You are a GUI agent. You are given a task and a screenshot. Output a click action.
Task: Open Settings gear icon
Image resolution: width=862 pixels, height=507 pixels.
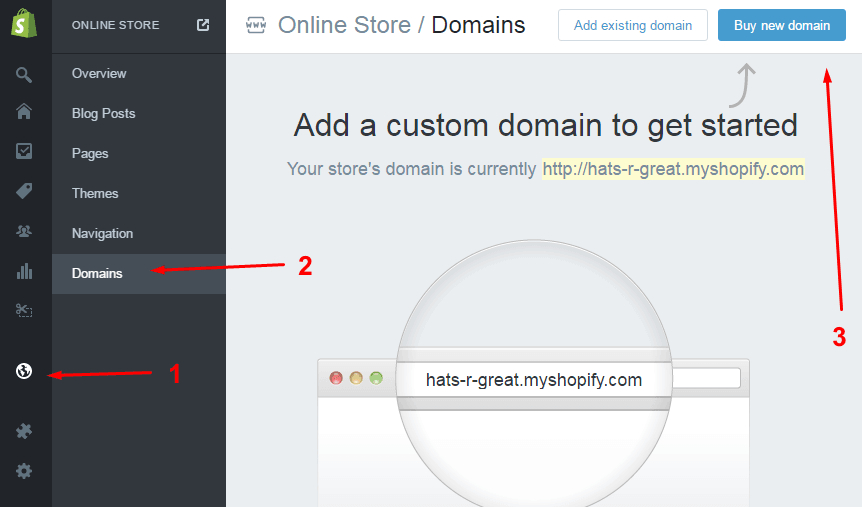(x=24, y=471)
